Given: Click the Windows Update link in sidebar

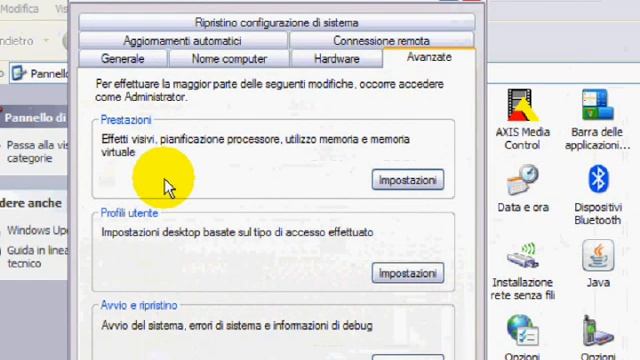Looking at the screenshot, I should coord(38,230).
